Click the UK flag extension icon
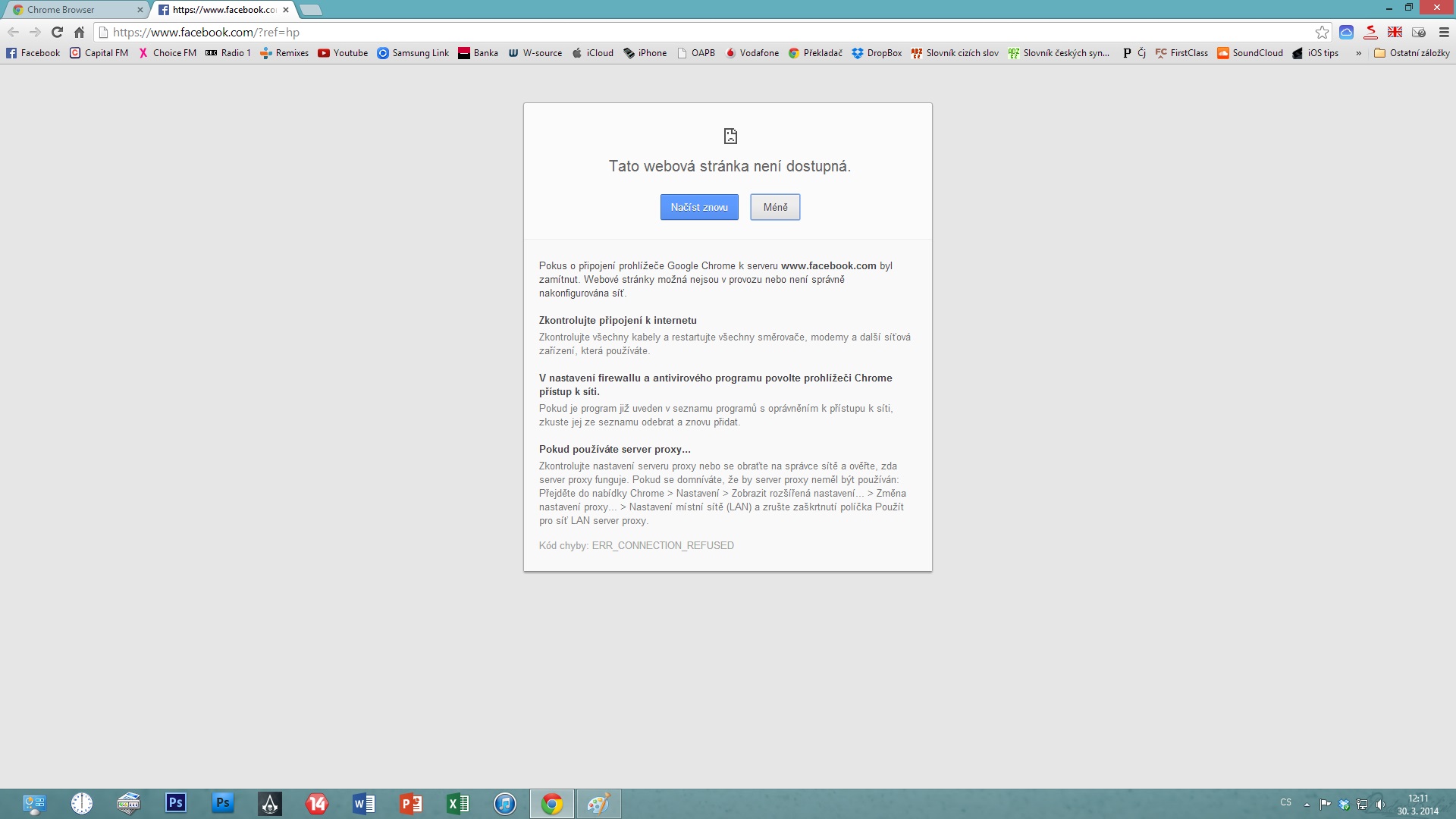The image size is (1456, 819). point(1395,32)
